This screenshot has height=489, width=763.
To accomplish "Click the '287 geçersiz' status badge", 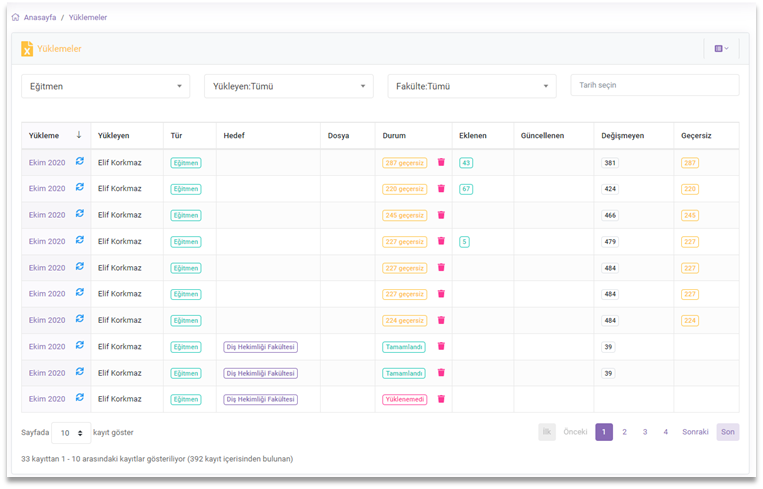I will click(x=404, y=163).
